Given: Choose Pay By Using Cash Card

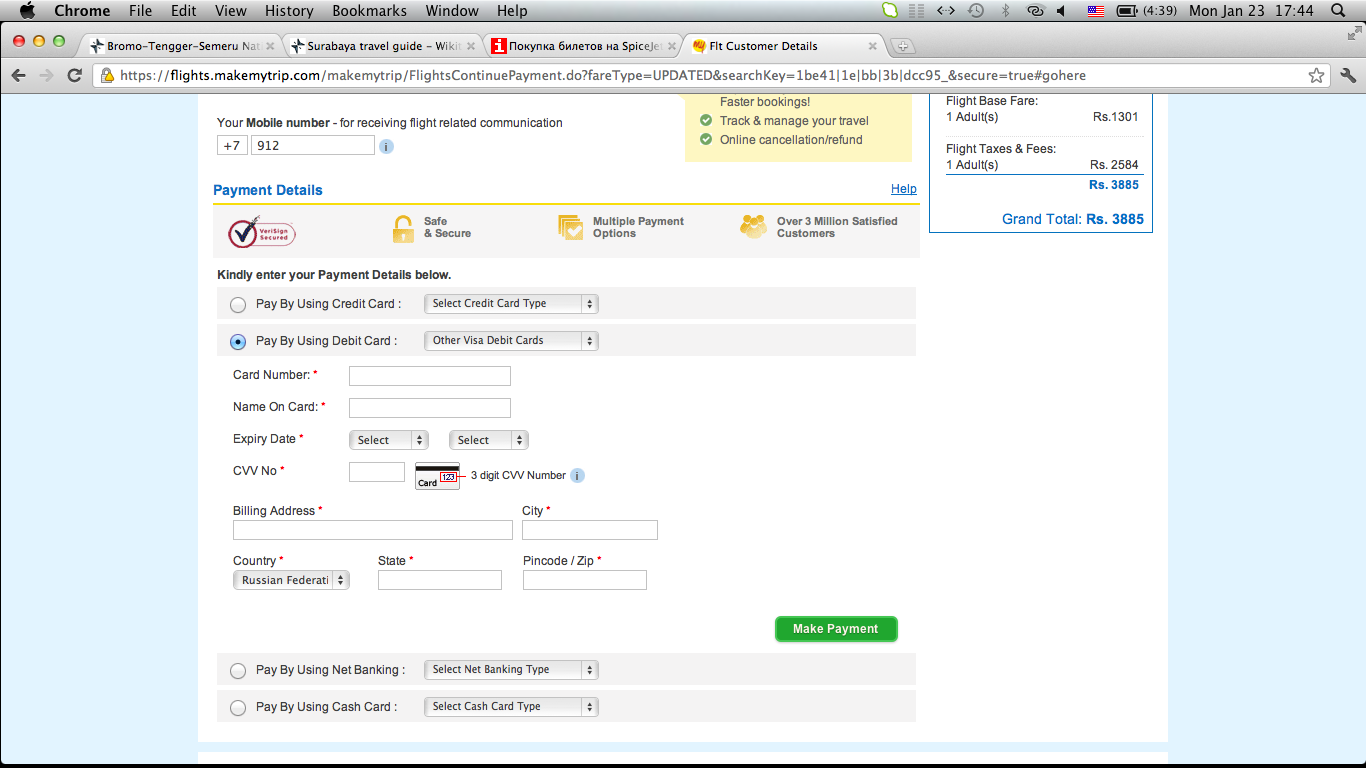Looking at the screenshot, I should [x=238, y=708].
